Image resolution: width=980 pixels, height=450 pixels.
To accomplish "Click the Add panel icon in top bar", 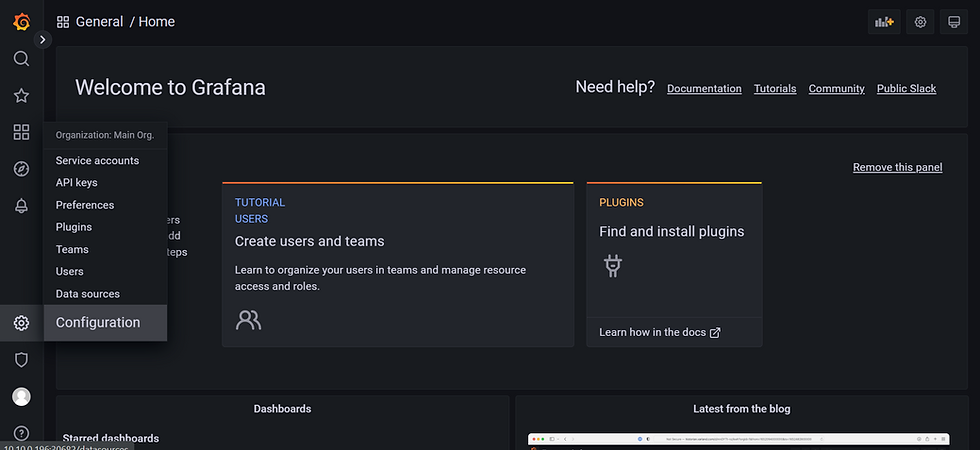I will pyautogui.click(x=884, y=22).
